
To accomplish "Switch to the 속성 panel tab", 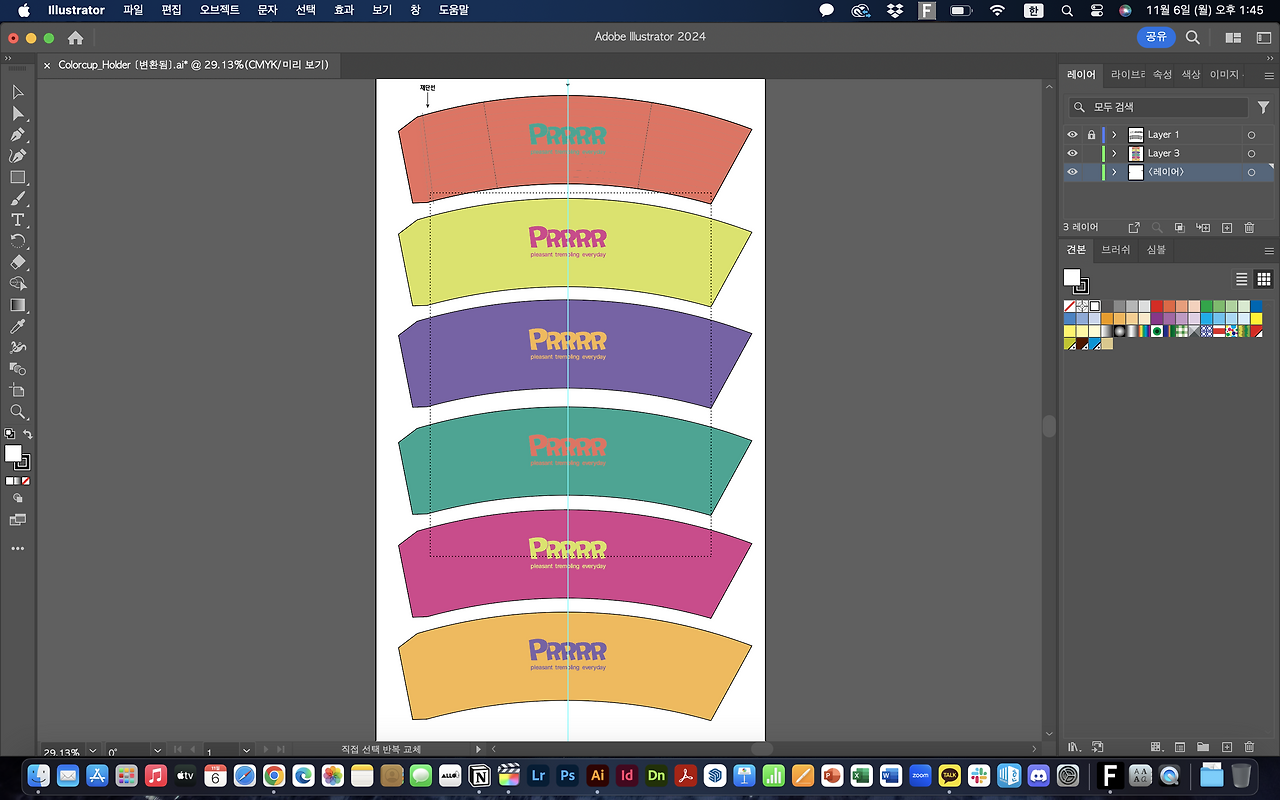I will tap(1162, 75).
